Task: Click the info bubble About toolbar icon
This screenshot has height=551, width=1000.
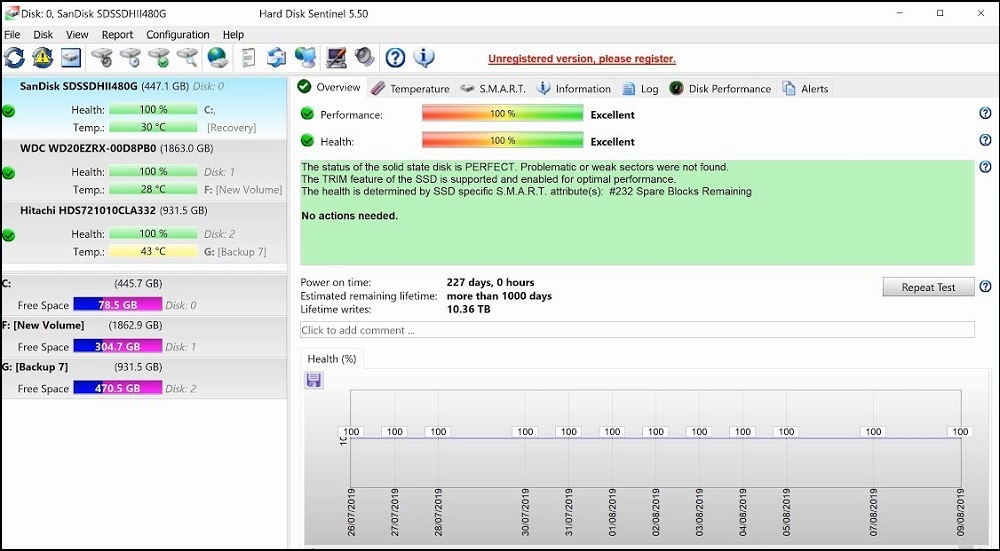Action: [424, 58]
